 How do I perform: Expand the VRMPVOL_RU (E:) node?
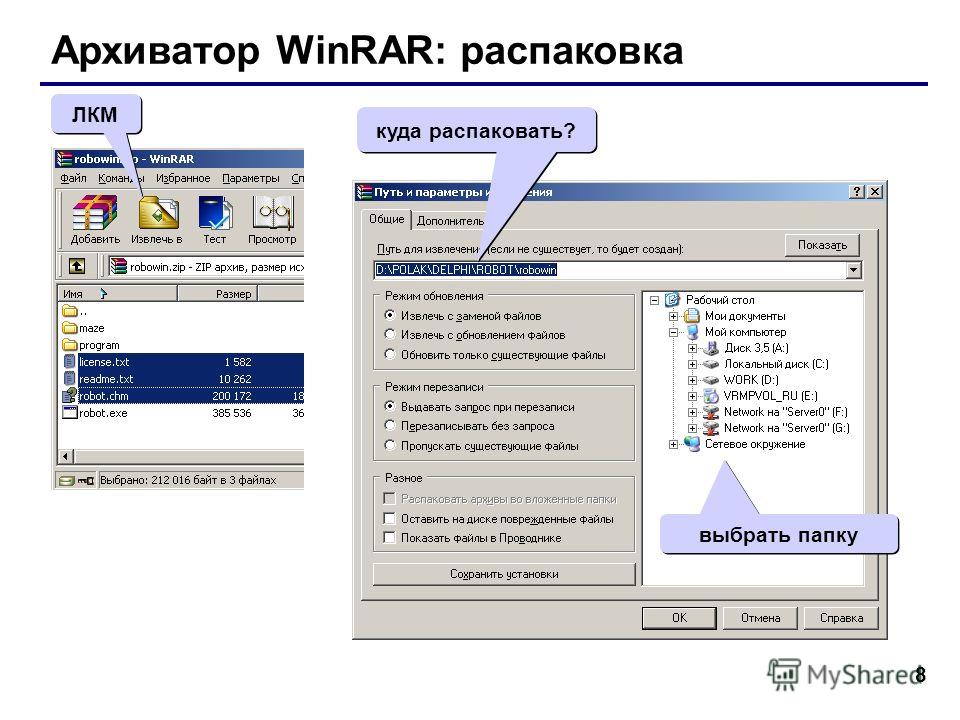tap(692, 396)
